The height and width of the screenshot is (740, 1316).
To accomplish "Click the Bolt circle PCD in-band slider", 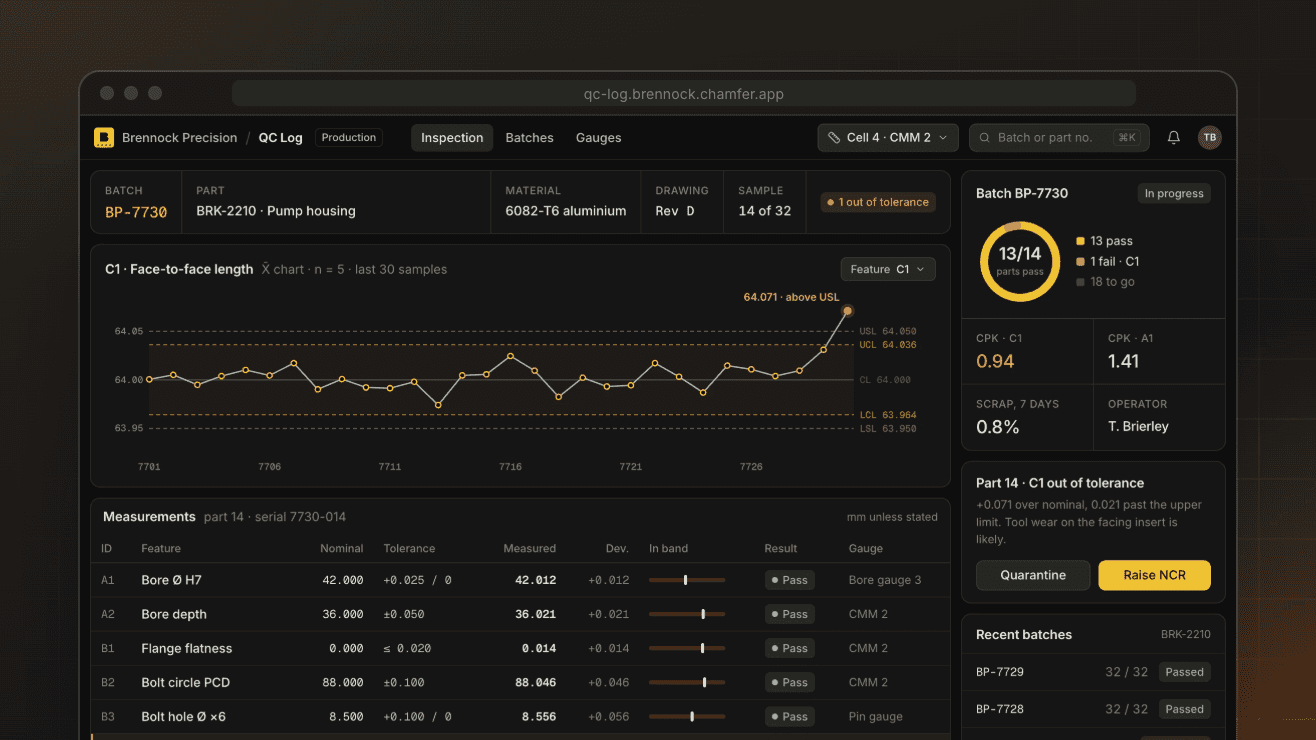I will [x=687, y=682].
